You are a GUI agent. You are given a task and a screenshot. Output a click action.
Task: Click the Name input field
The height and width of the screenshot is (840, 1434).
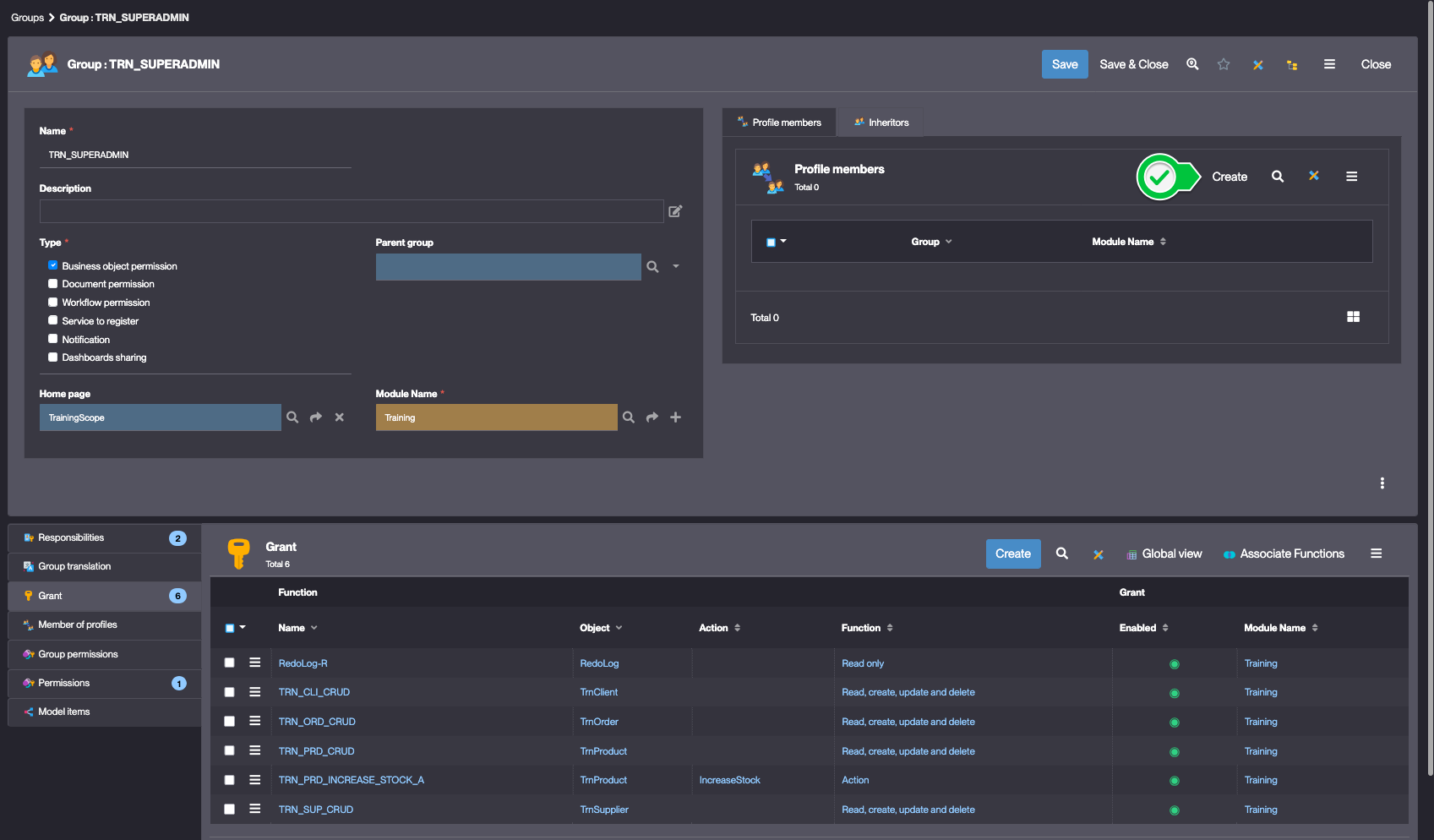(195, 155)
